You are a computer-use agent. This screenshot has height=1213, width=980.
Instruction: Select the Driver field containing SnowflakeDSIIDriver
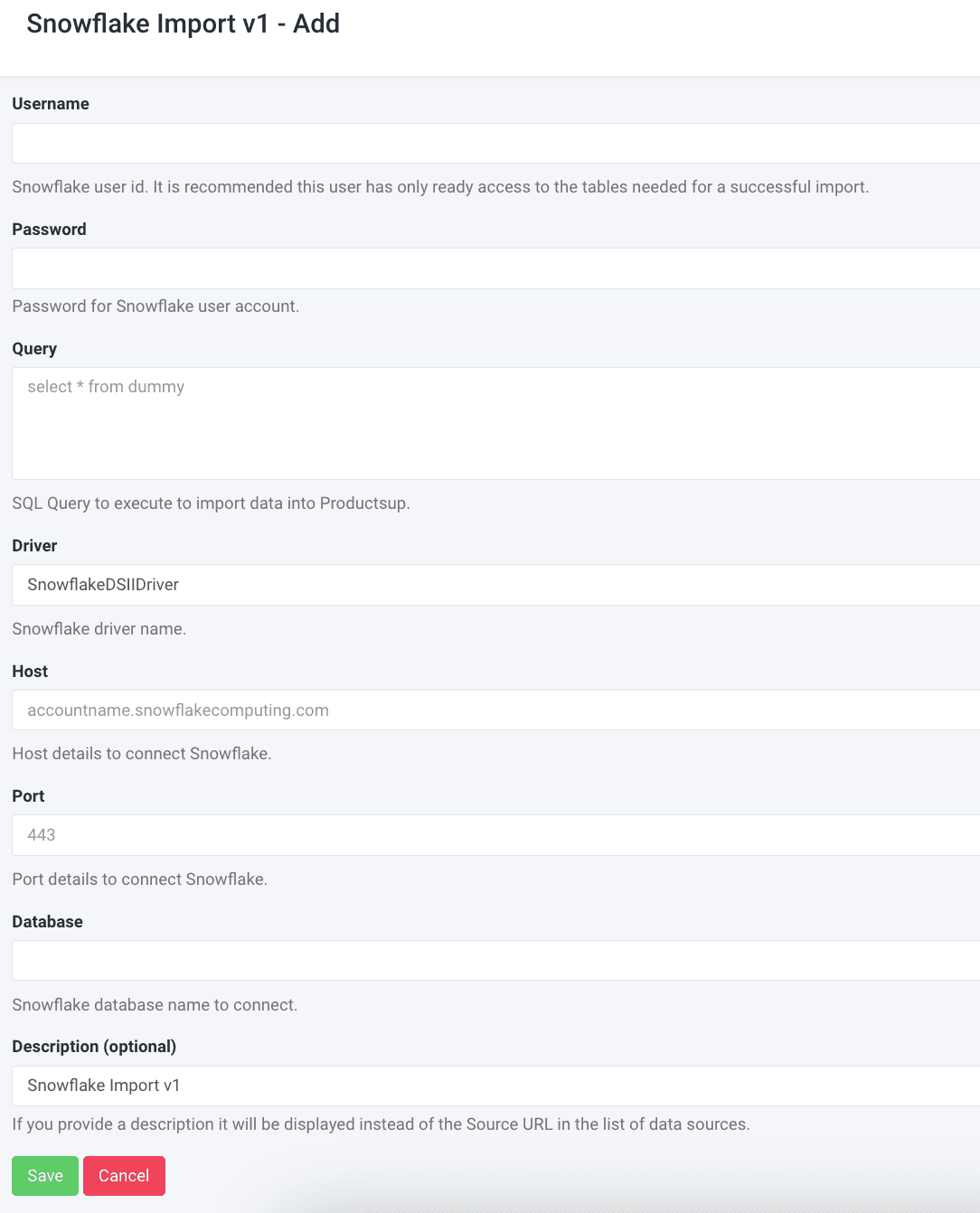[495, 585]
